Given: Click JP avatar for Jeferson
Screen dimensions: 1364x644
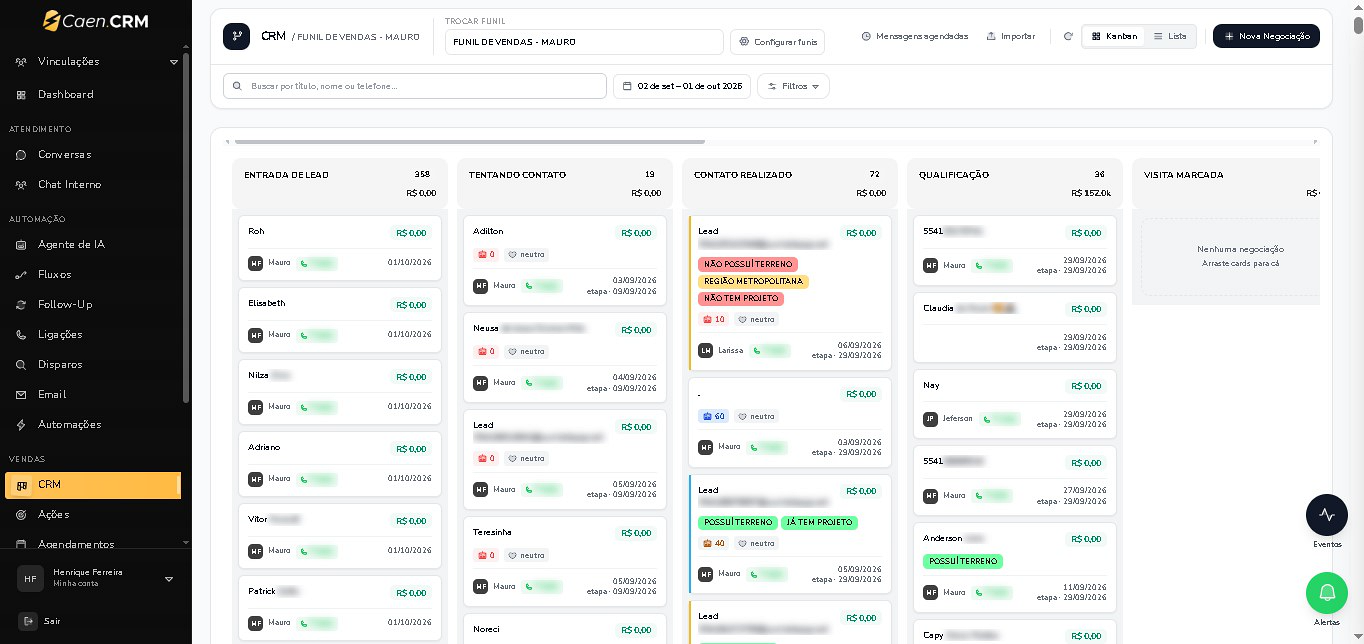Looking at the screenshot, I should coord(931,419).
